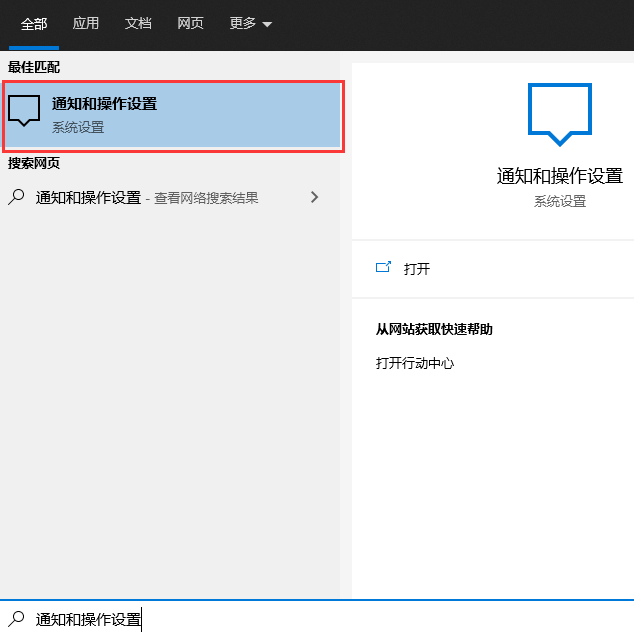
Task: Select the 文档 filter tab
Action: (x=138, y=23)
